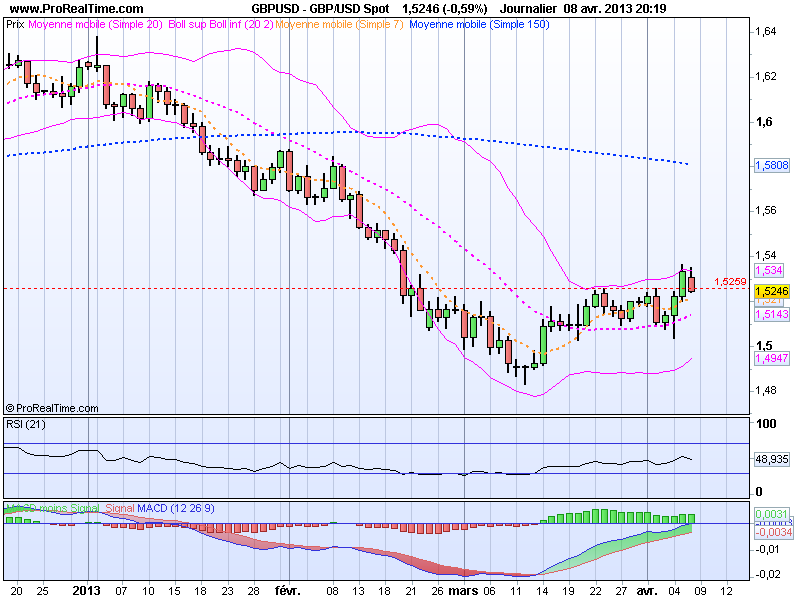
Task: Click the magenta 1,5143 moving average tag
Action: pos(771,314)
